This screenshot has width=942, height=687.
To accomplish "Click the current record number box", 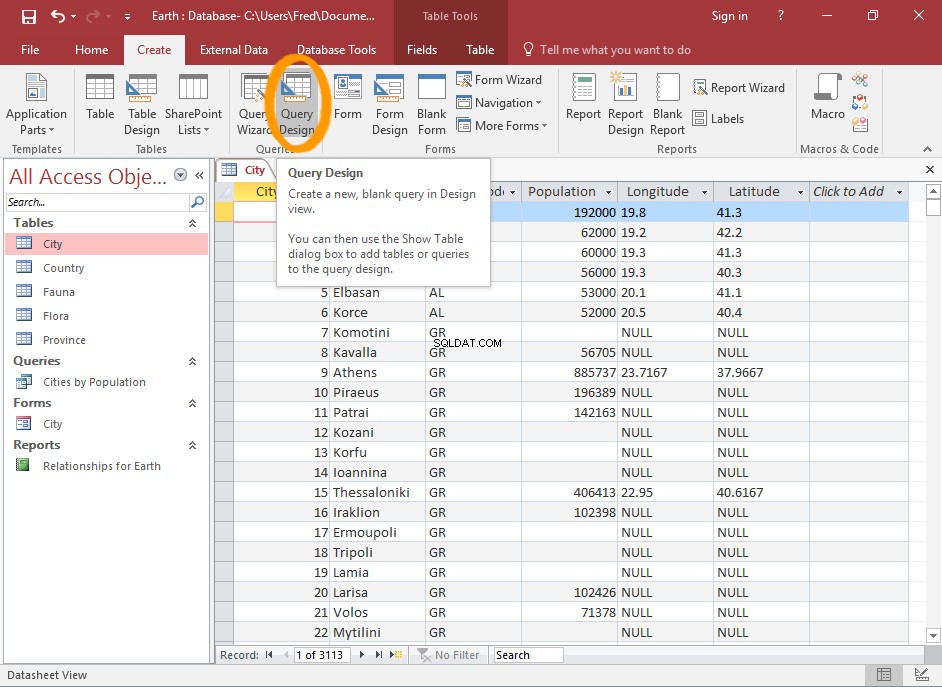I will 322,655.
